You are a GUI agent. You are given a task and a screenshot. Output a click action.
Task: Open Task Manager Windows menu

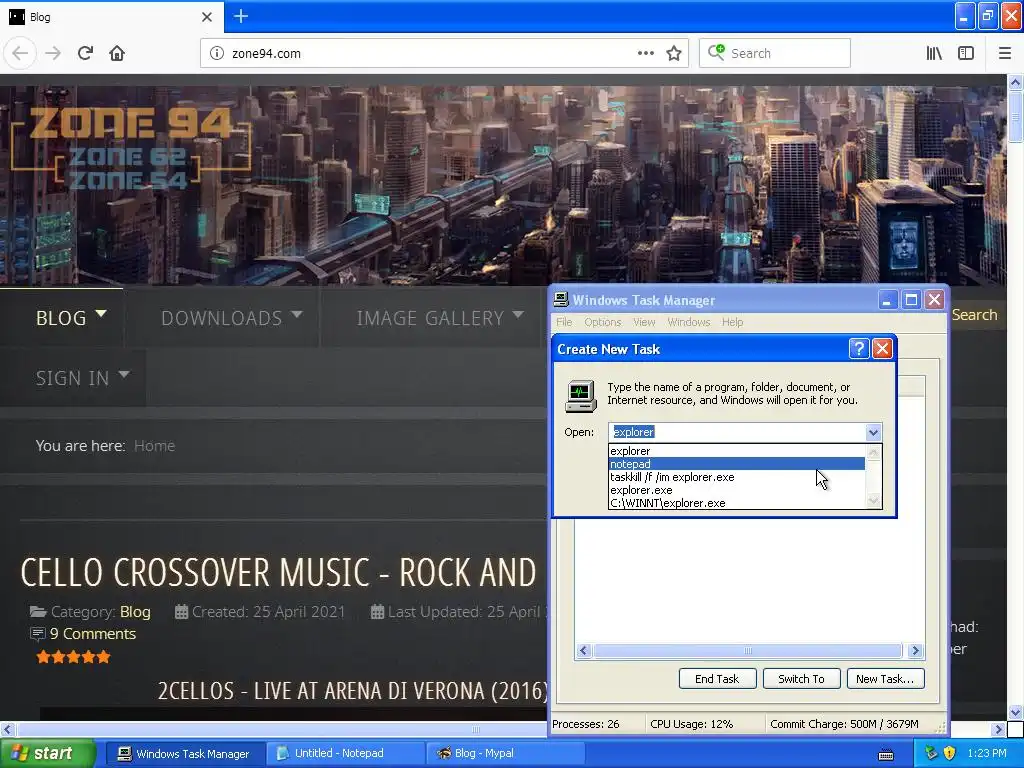688,322
